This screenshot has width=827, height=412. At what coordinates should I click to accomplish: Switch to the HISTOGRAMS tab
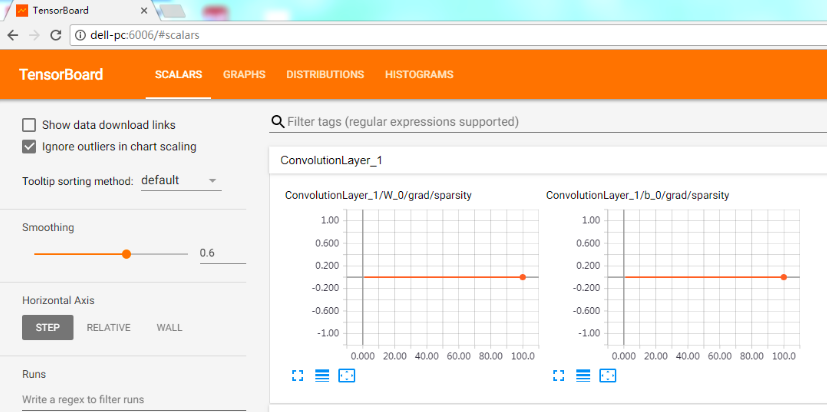[419, 74]
